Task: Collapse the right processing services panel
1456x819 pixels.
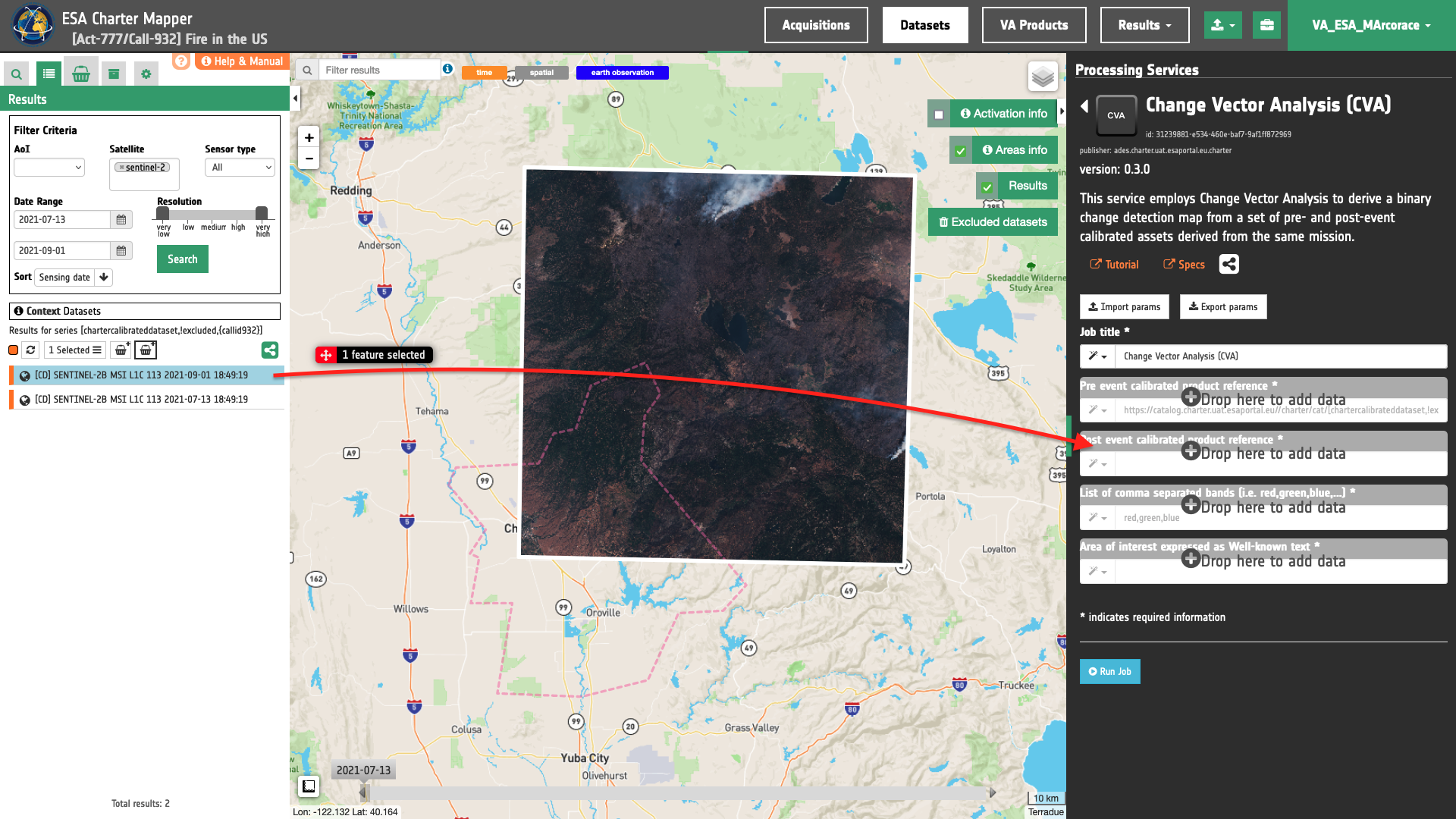Action: pos(1062,111)
